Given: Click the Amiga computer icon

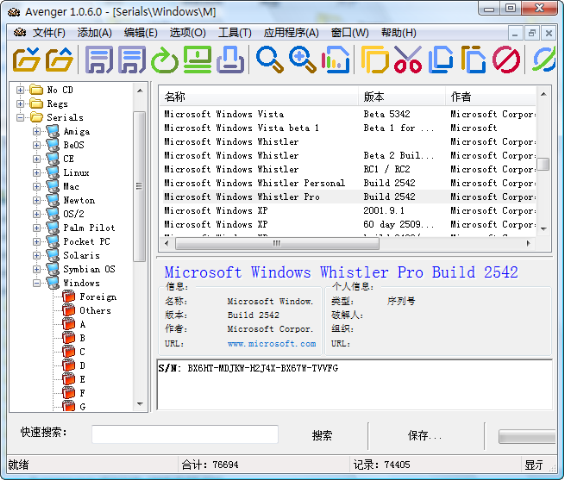Looking at the screenshot, I should click(53, 131).
